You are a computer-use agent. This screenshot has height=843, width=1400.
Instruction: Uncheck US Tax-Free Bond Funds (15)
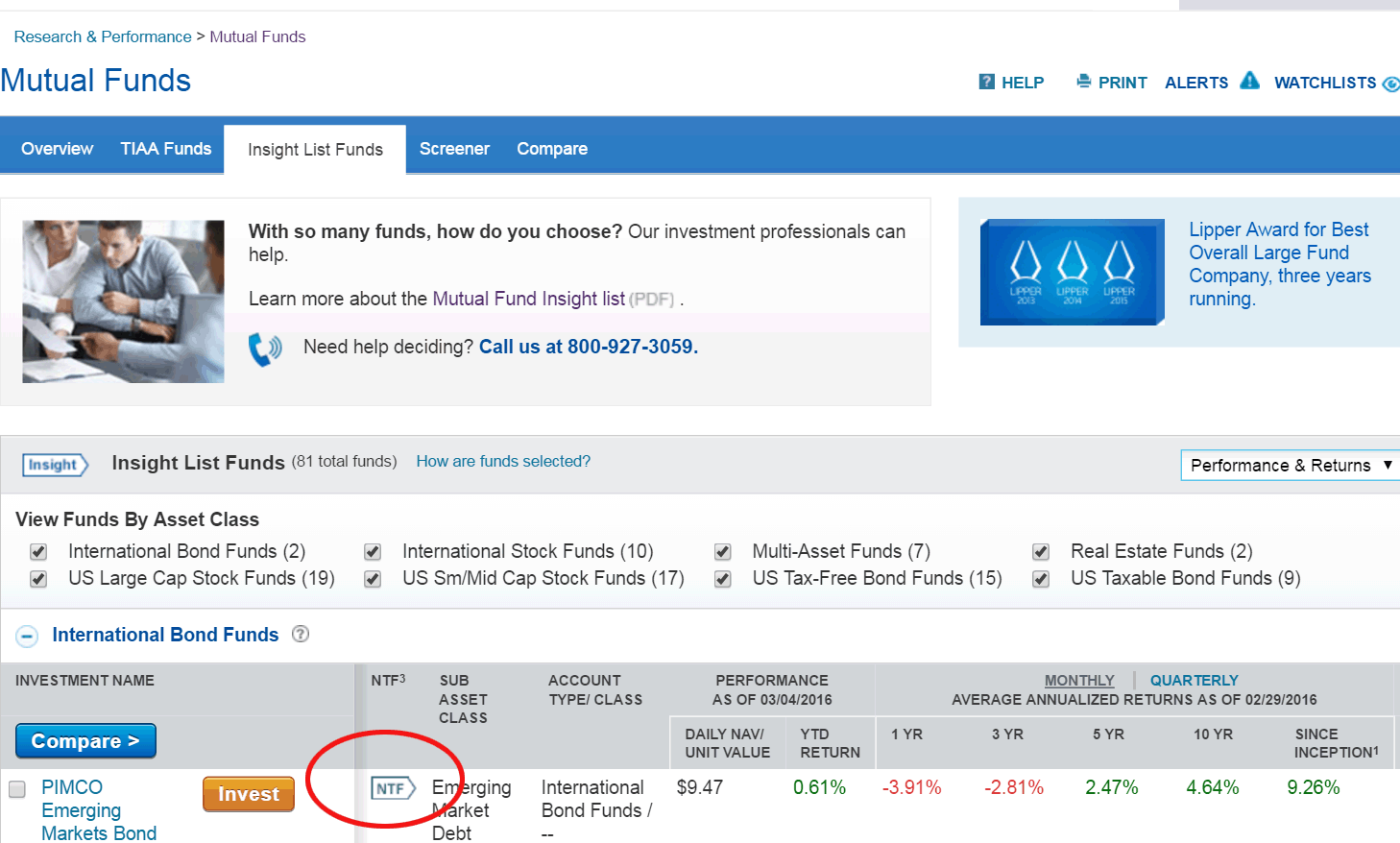click(723, 579)
